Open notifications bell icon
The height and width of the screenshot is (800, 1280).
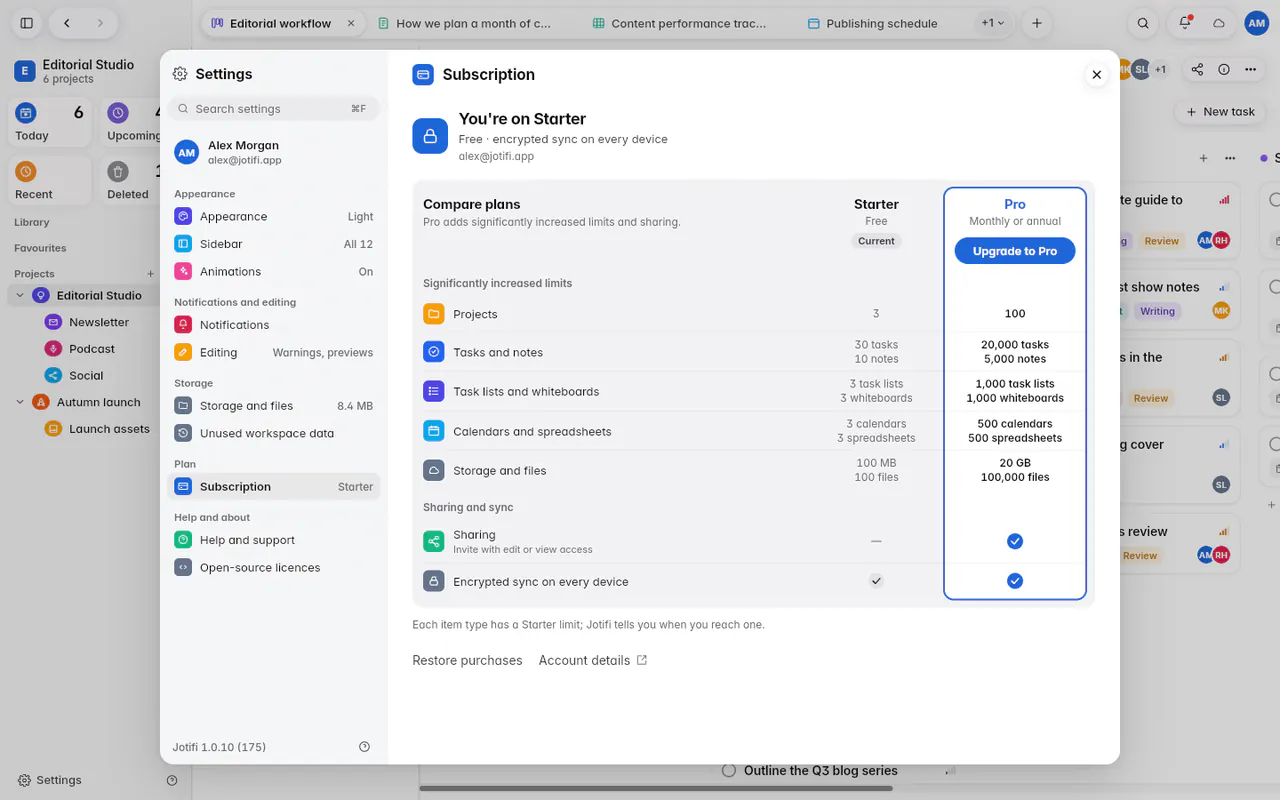click(x=1185, y=23)
